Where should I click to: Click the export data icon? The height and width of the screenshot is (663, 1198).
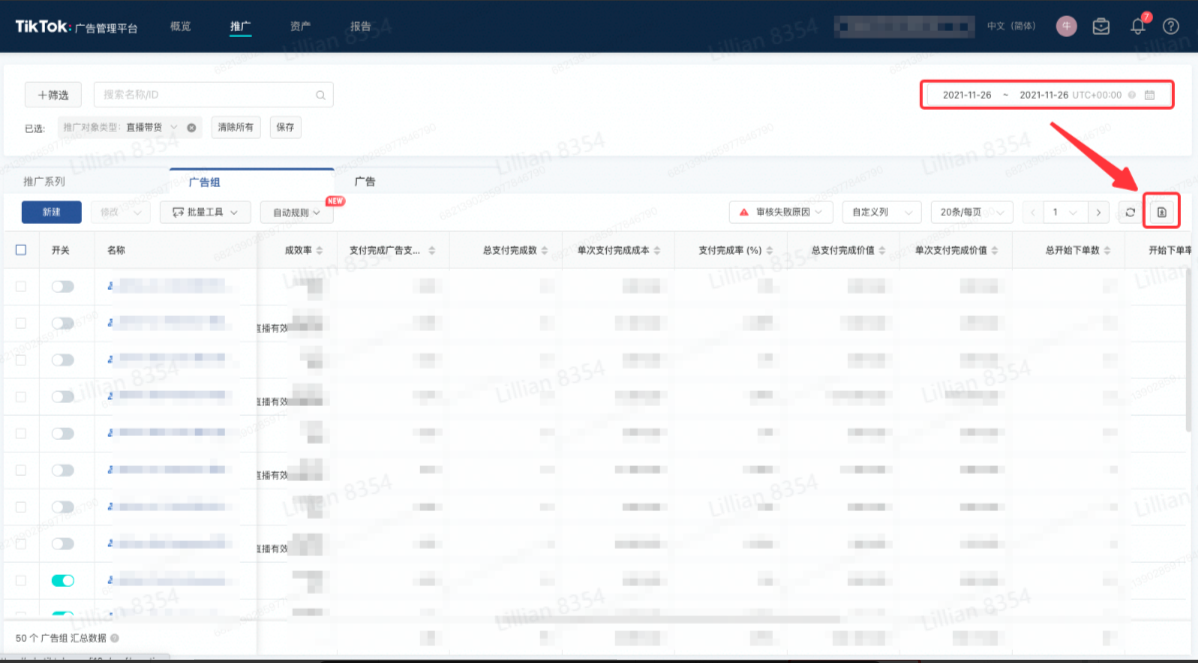pos(1162,212)
